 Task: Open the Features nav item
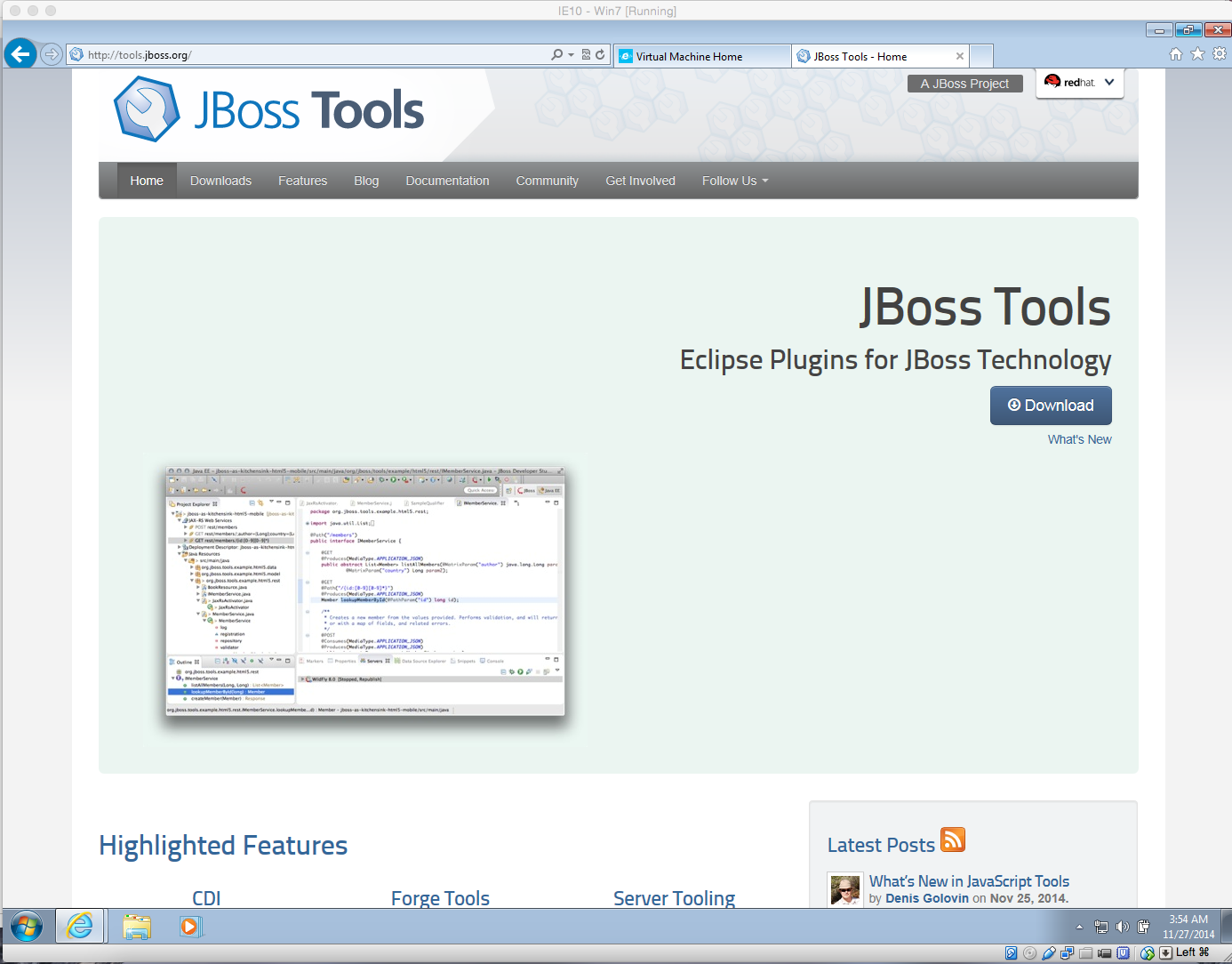(x=302, y=181)
